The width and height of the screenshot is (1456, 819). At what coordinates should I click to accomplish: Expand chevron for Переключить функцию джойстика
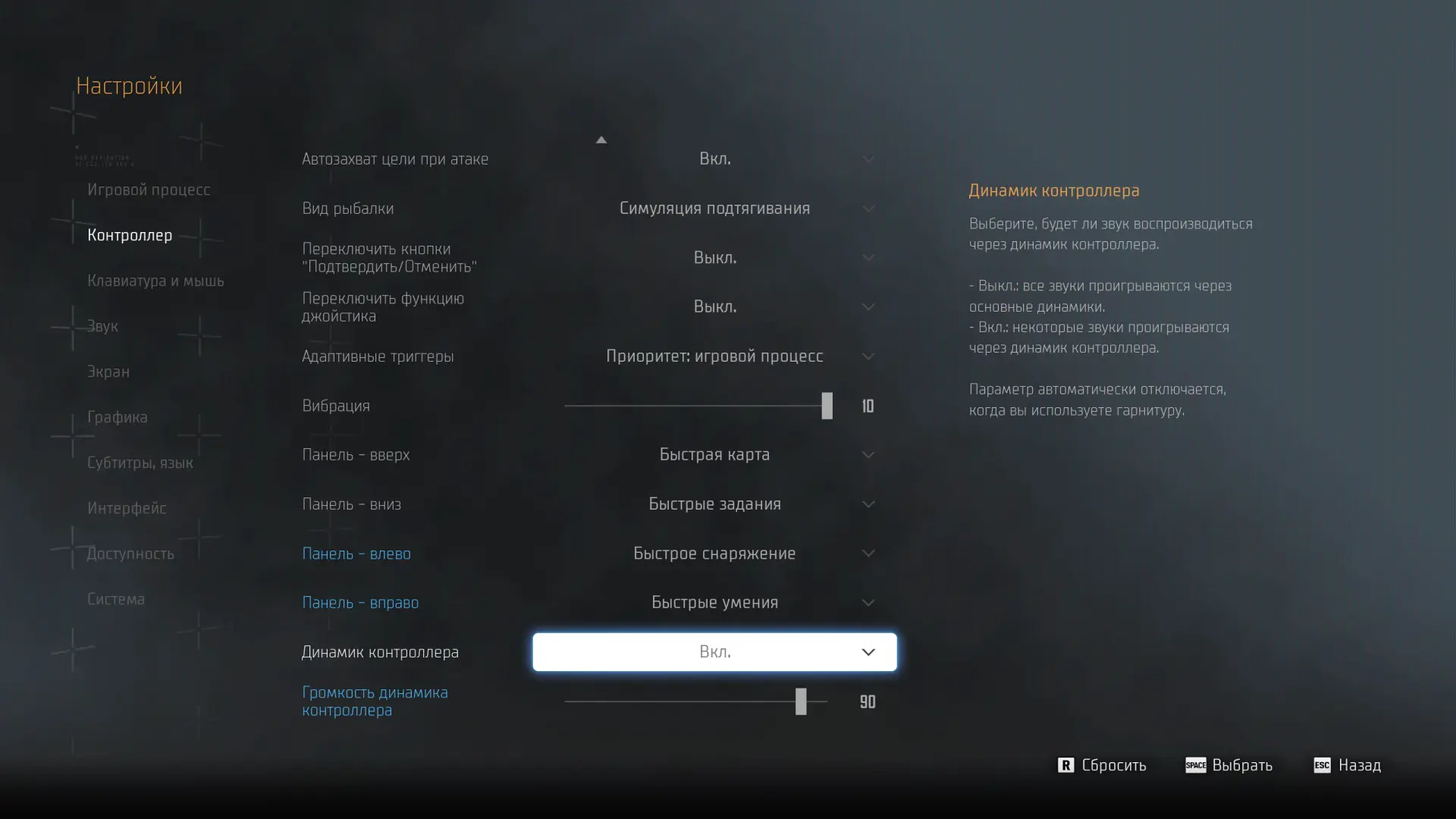pos(868,307)
